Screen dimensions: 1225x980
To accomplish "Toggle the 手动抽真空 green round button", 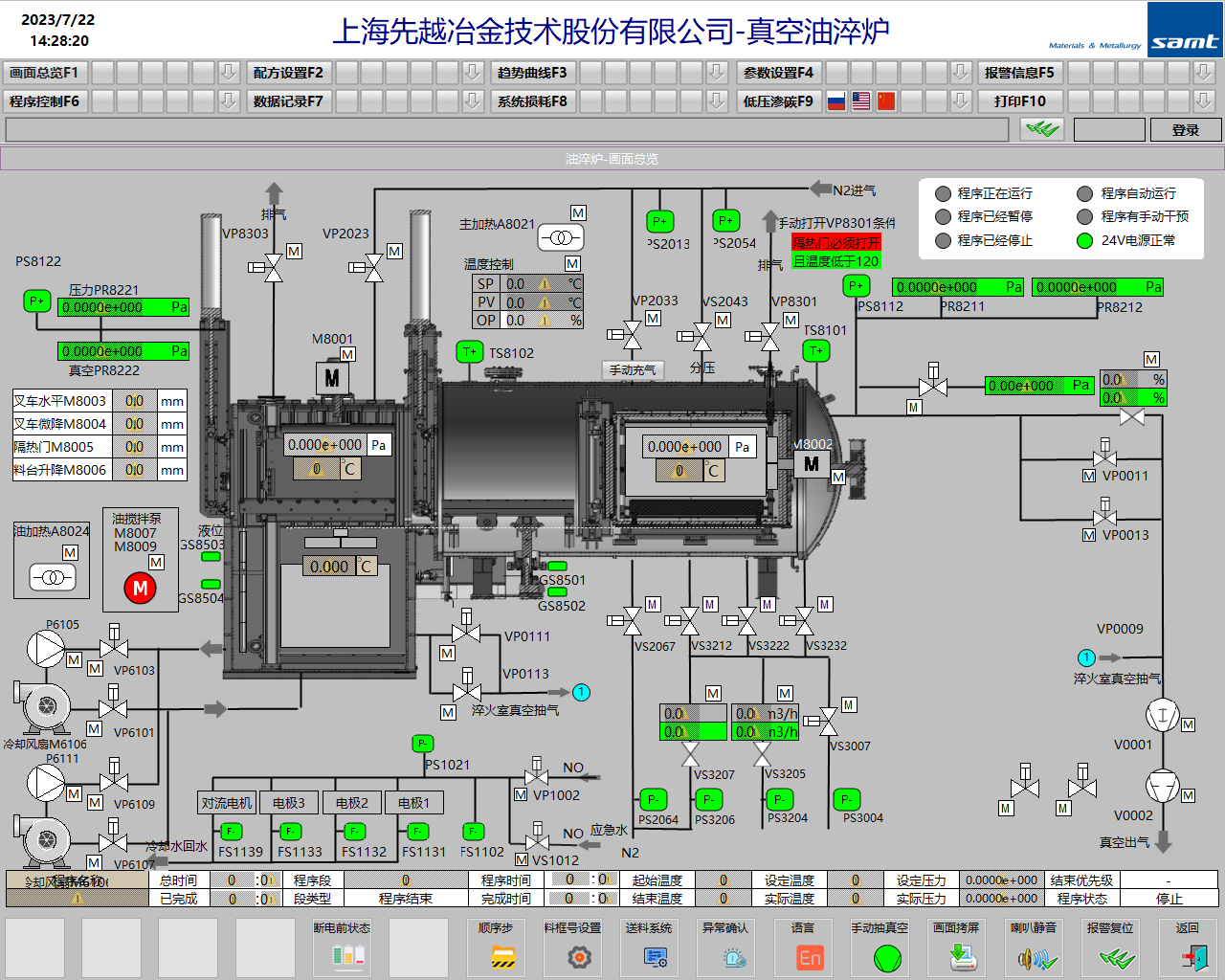I will (887, 957).
